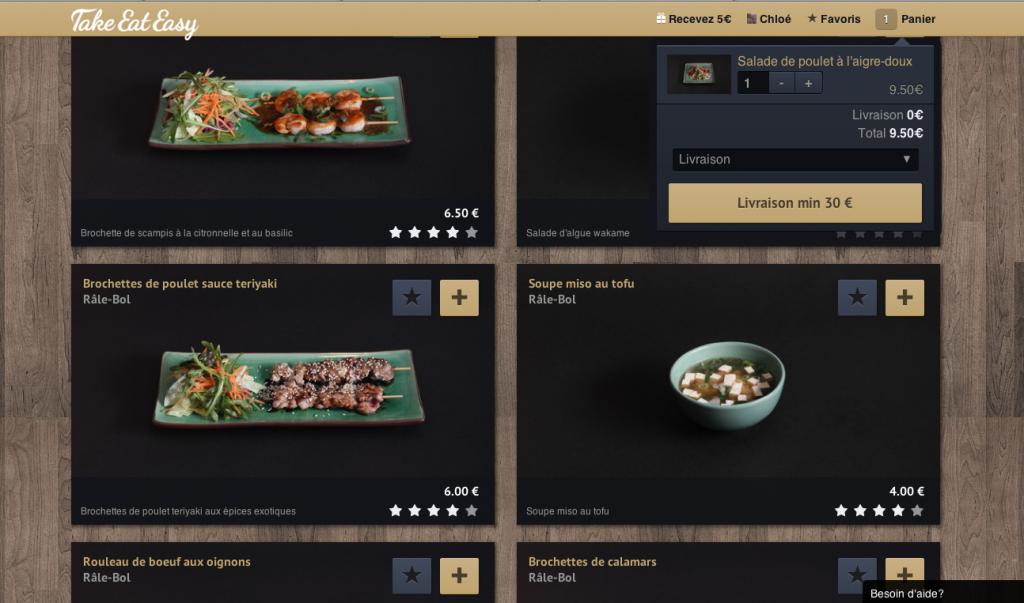
Task: Toggle favorite star for Rouleau de boeuf aux oignons
Action: coord(411,576)
